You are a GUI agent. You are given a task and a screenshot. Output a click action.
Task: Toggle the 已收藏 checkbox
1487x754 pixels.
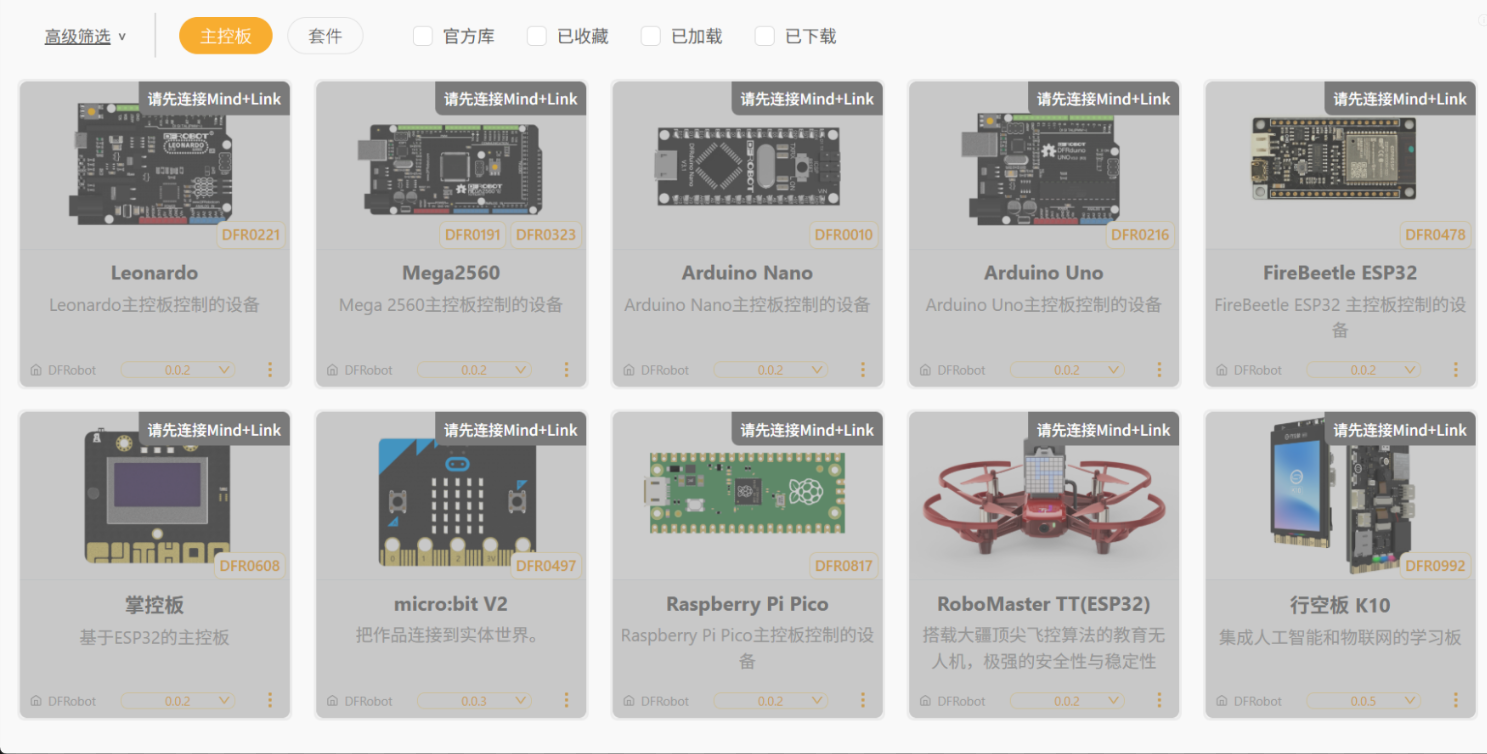pyautogui.click(x=537, y=36)
